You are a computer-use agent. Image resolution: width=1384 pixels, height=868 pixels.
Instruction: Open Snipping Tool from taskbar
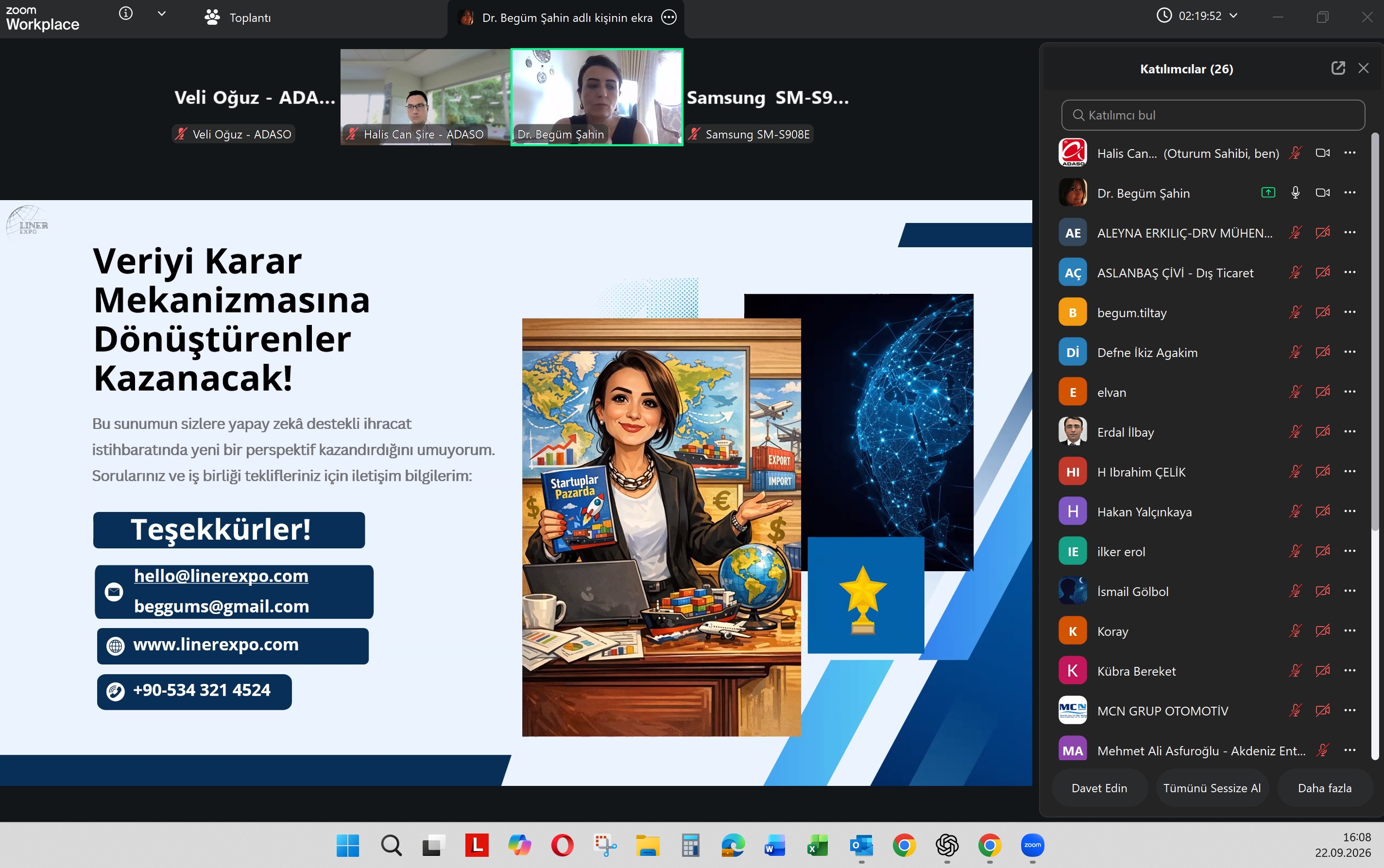[604, 846]
